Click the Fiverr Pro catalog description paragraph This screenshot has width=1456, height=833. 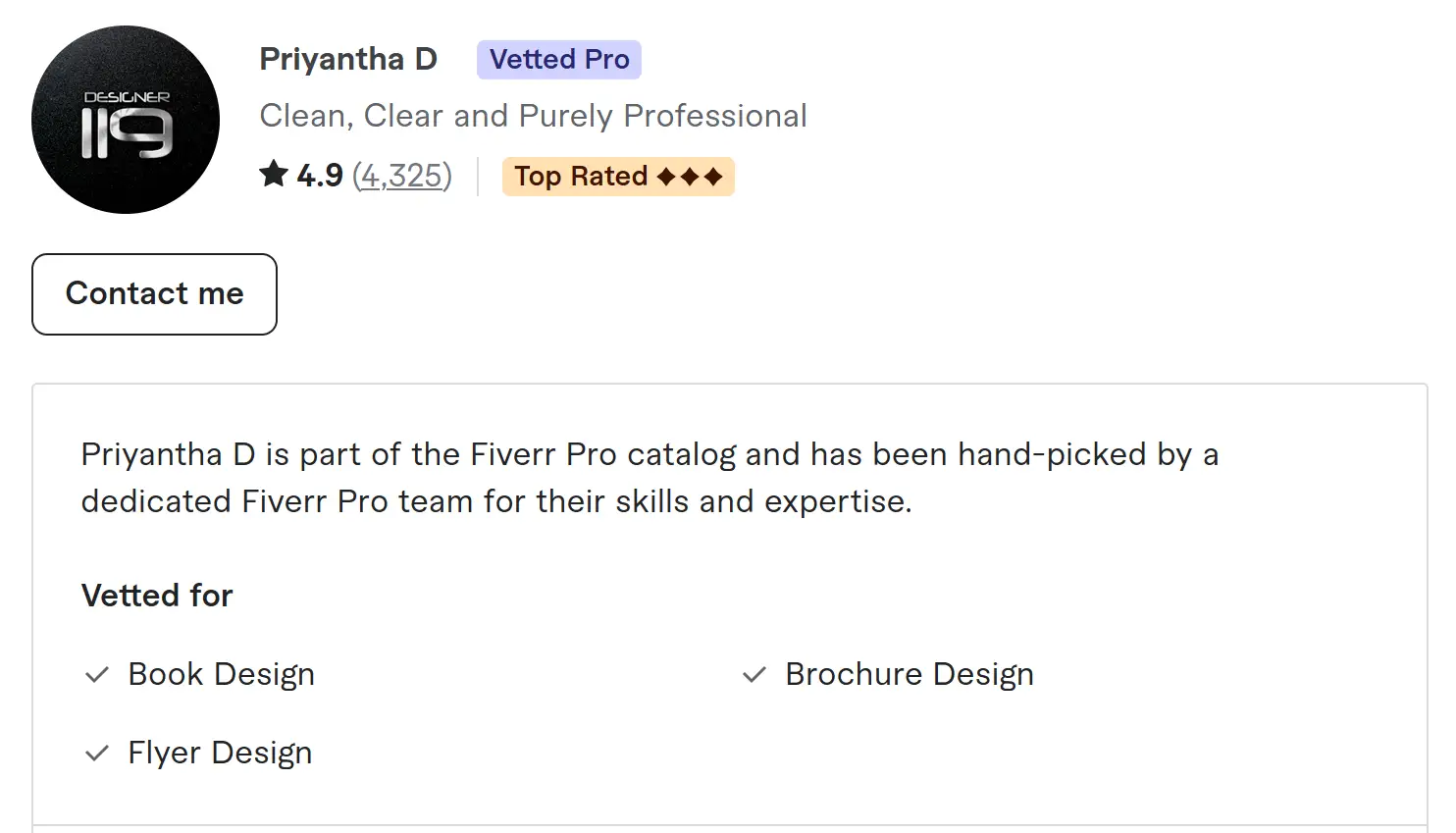[x=650, y=455]
